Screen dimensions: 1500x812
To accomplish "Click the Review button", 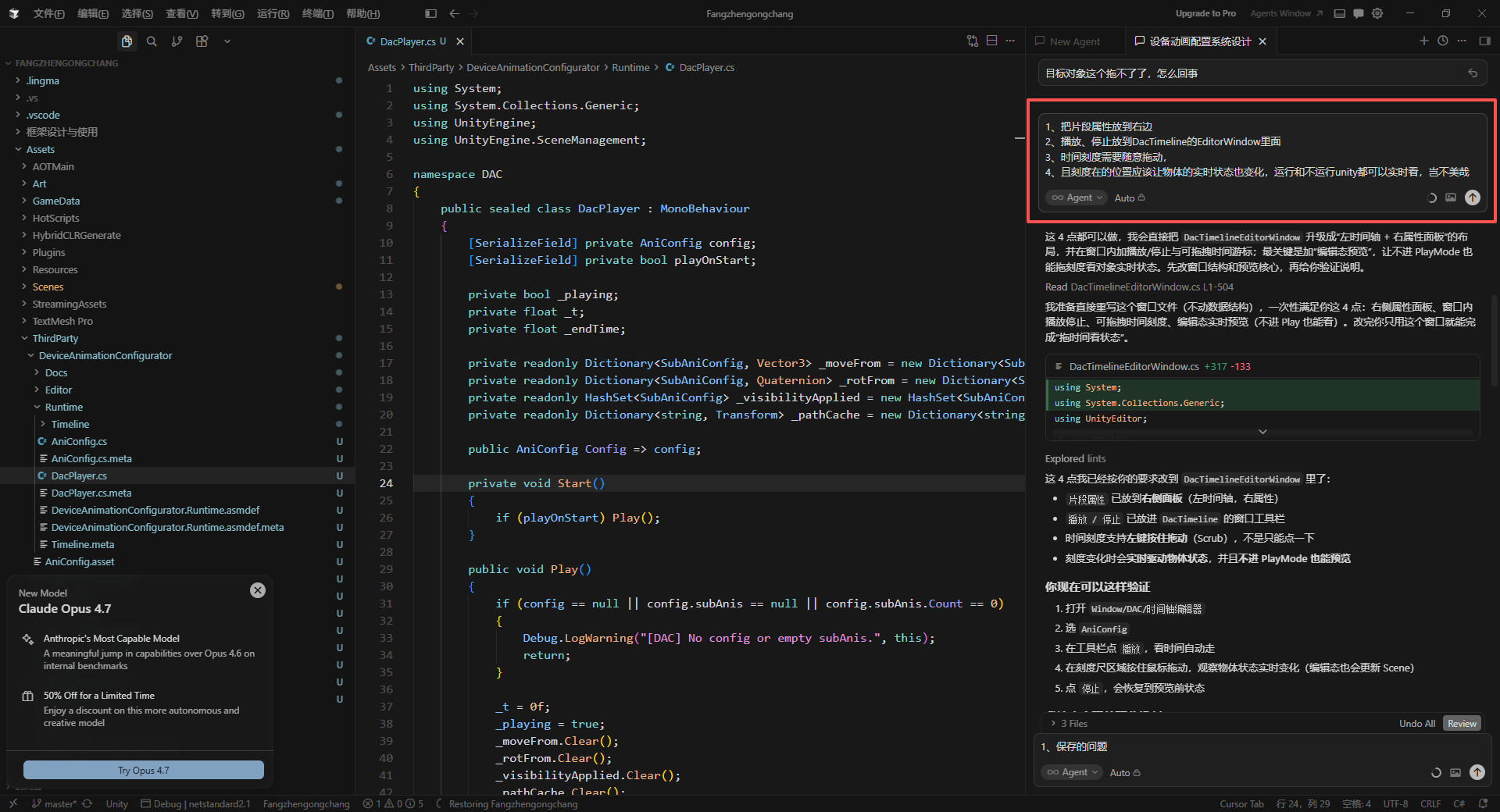I will pyautogui.click(x=1462, y=724).
